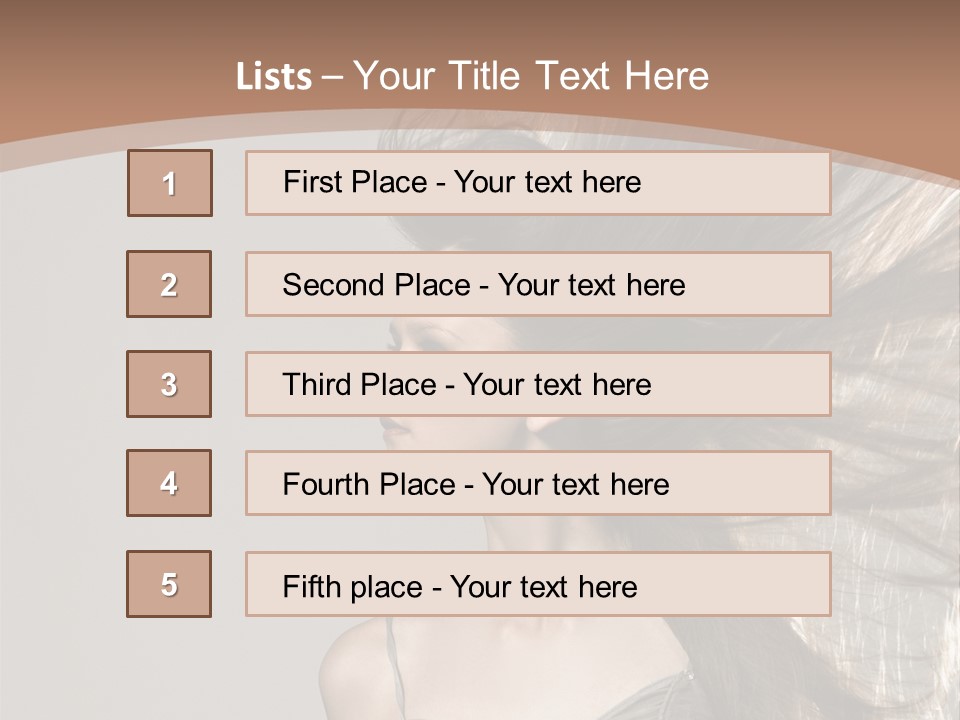Image resolution: width=960 pixels, height=720 pixels.
Task: Click the number 3 box
Action: (x=169, y=384)
